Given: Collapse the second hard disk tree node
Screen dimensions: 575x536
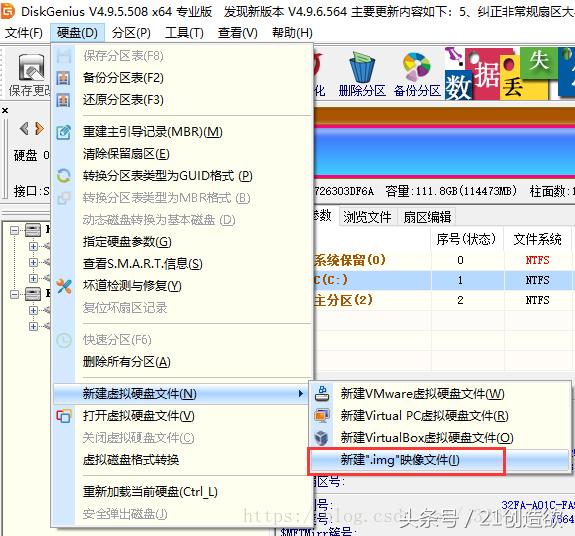Looking at the screenshot, I should click(14, 294).
